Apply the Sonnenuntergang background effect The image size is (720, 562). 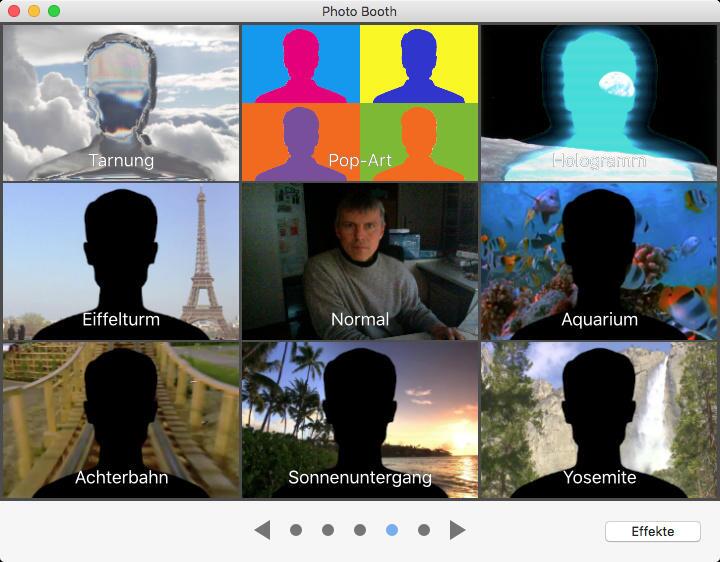(x=360, y=420)
